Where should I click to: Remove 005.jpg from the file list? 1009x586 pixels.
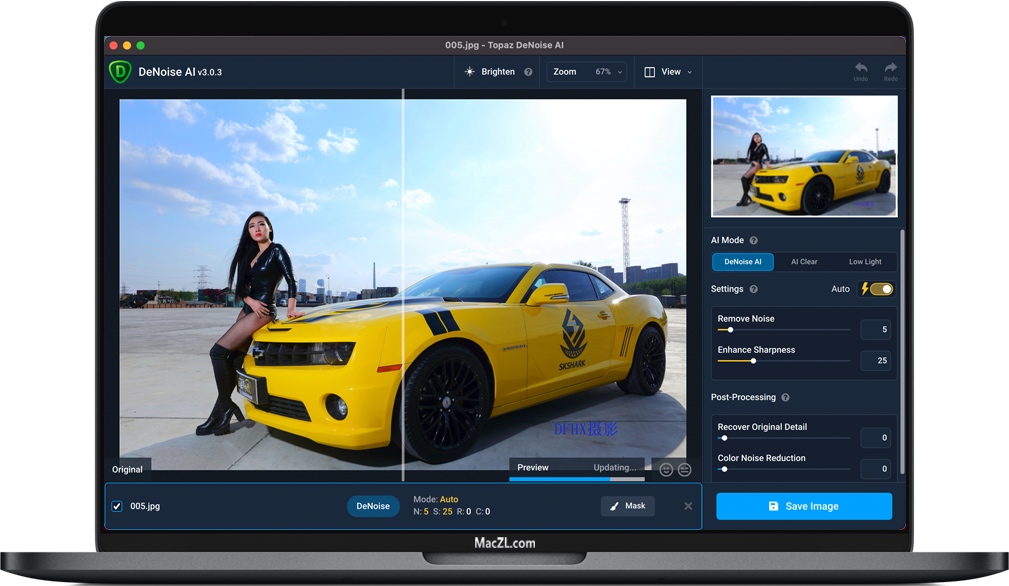click(x=688, y=506)
